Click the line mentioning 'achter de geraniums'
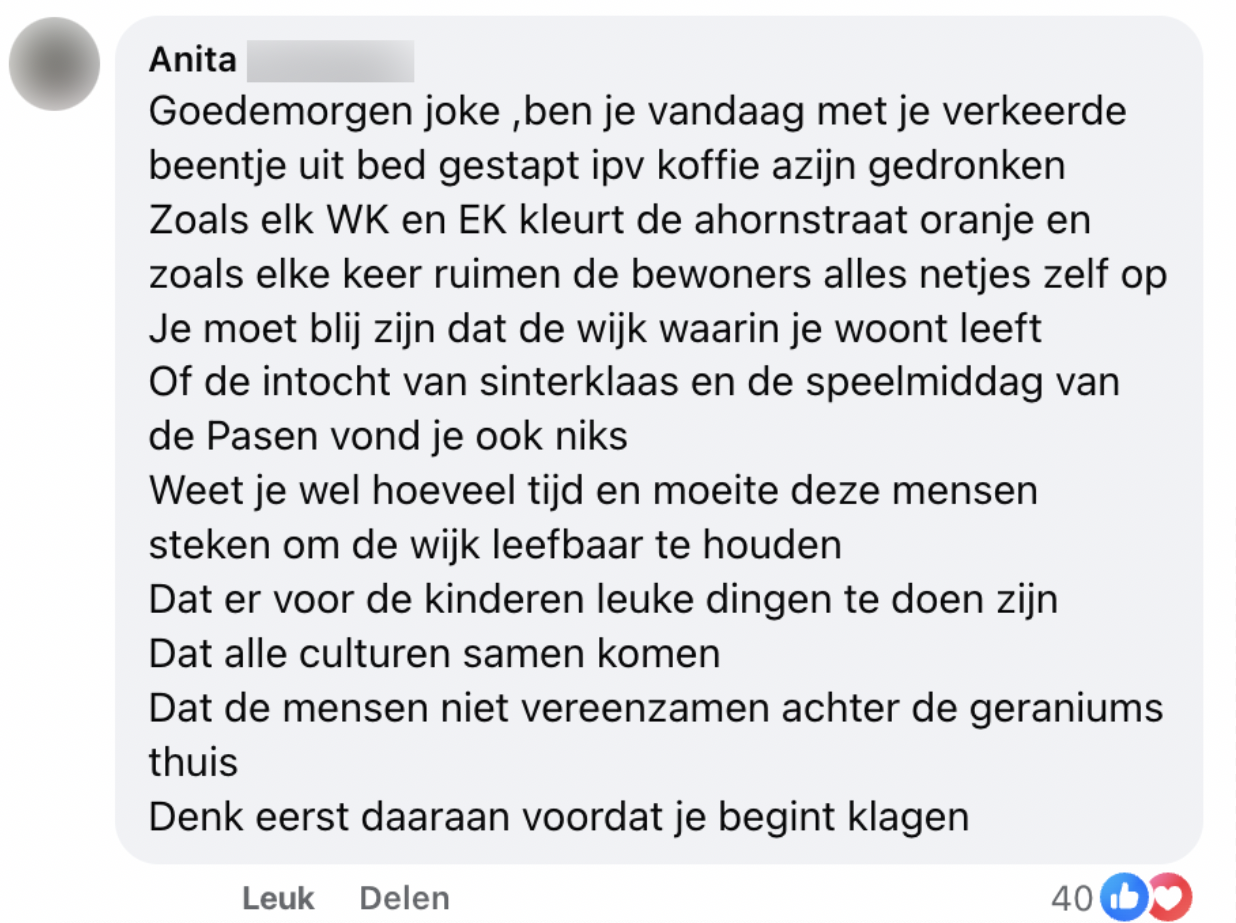The image size is (1236, 923). point(656,708)
